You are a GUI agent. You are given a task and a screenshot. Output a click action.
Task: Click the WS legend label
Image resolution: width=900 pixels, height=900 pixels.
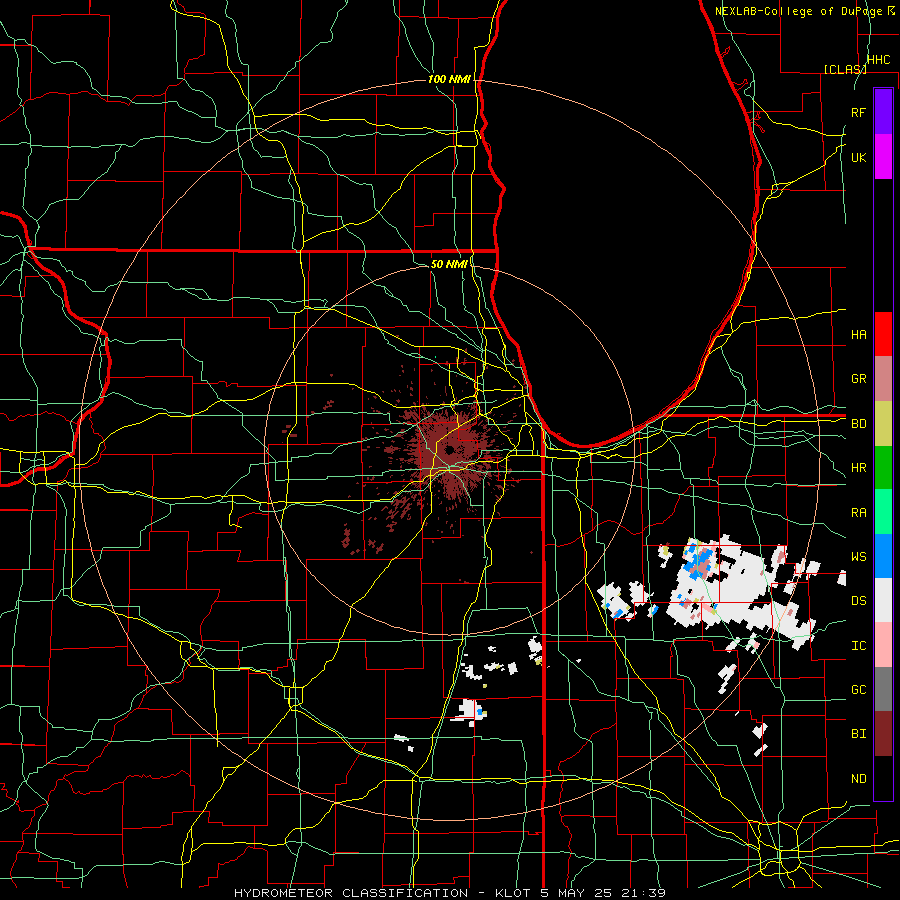pos(858,556)
